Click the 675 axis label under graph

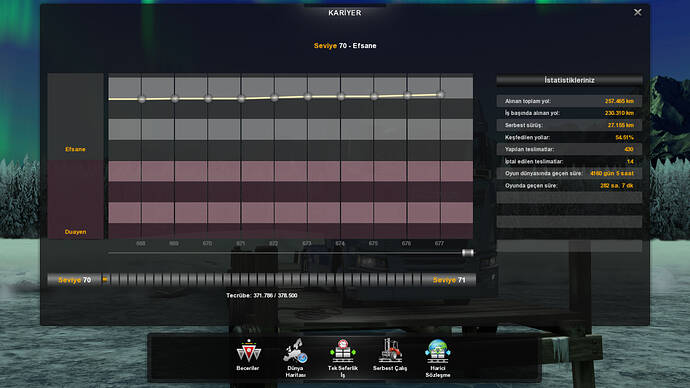(373, 243)
